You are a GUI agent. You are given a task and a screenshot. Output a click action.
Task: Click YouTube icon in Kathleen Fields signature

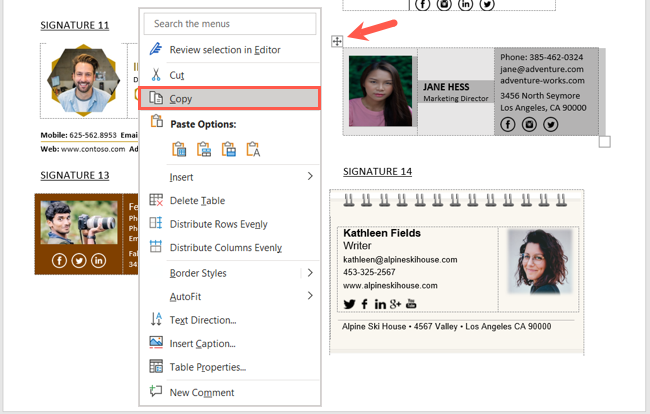click(x=411, y=303)
